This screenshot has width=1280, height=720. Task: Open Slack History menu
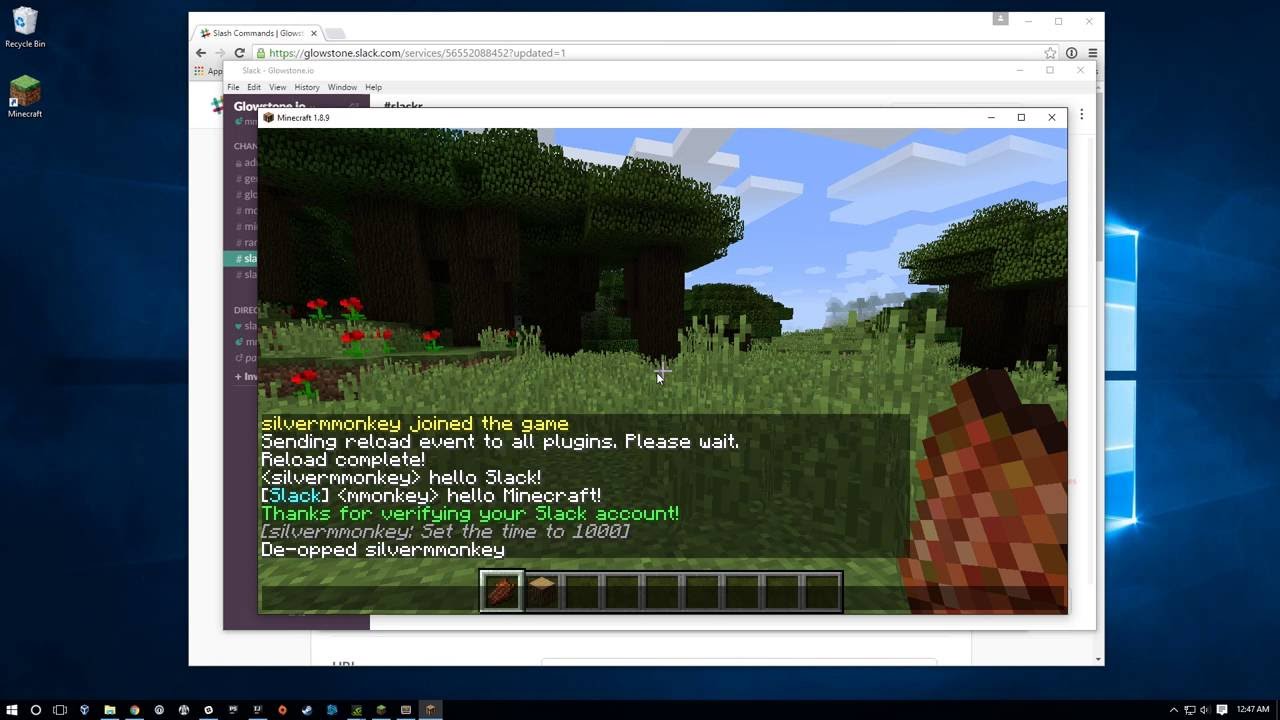tap(307, 87)
